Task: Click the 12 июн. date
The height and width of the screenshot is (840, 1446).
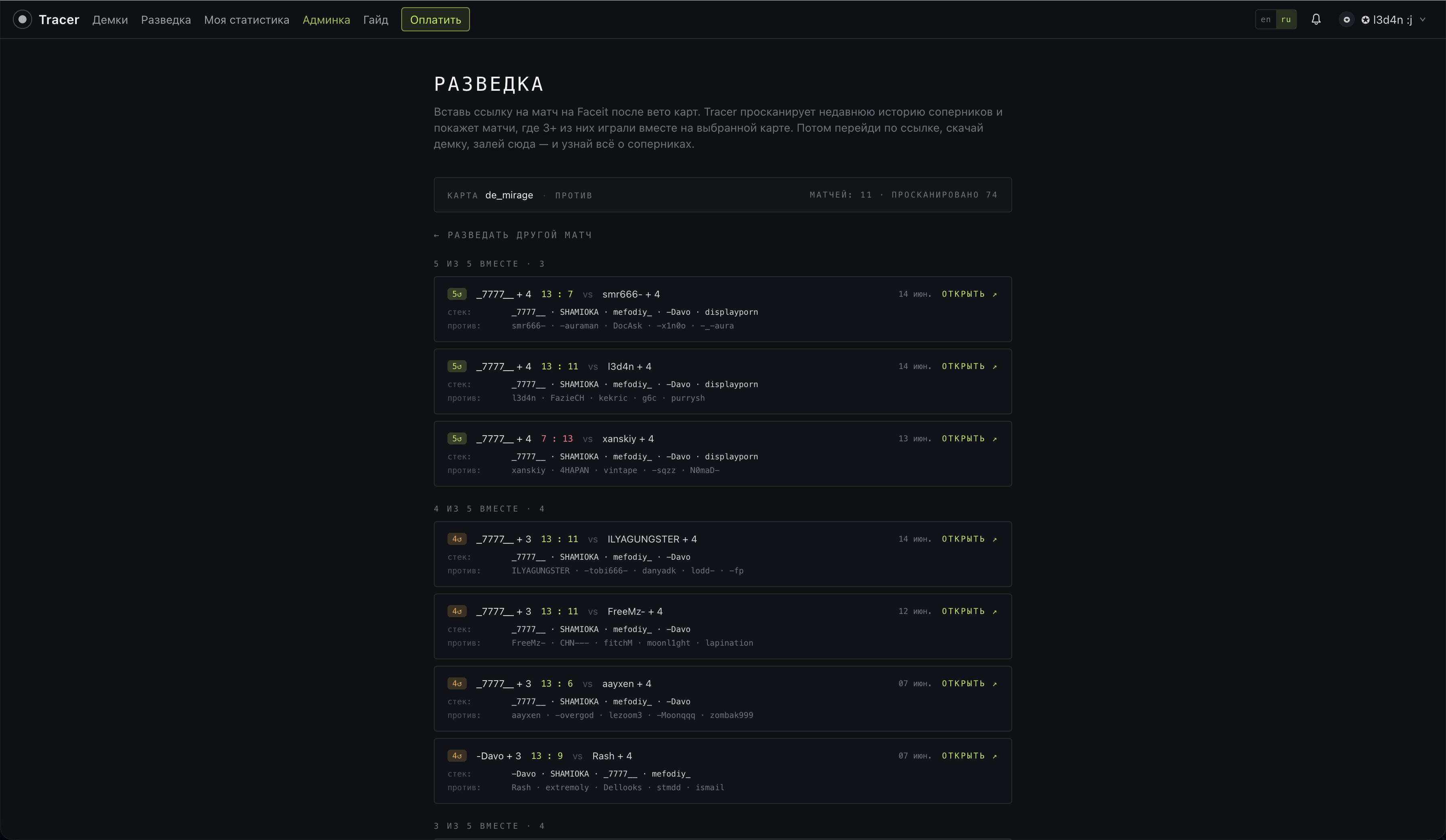Action: pyautogui.click(x=915, y=612)
